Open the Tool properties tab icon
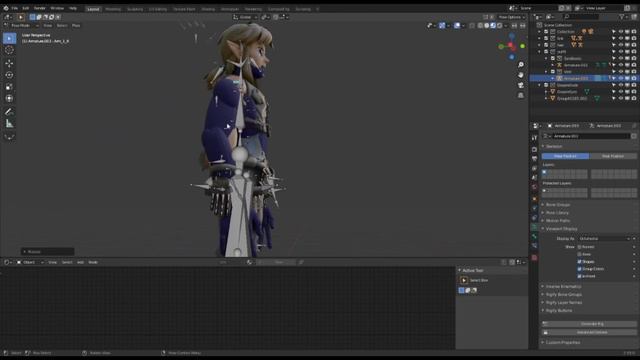The width and height of the screenshot is (640, 360). (x=534, y=139)
